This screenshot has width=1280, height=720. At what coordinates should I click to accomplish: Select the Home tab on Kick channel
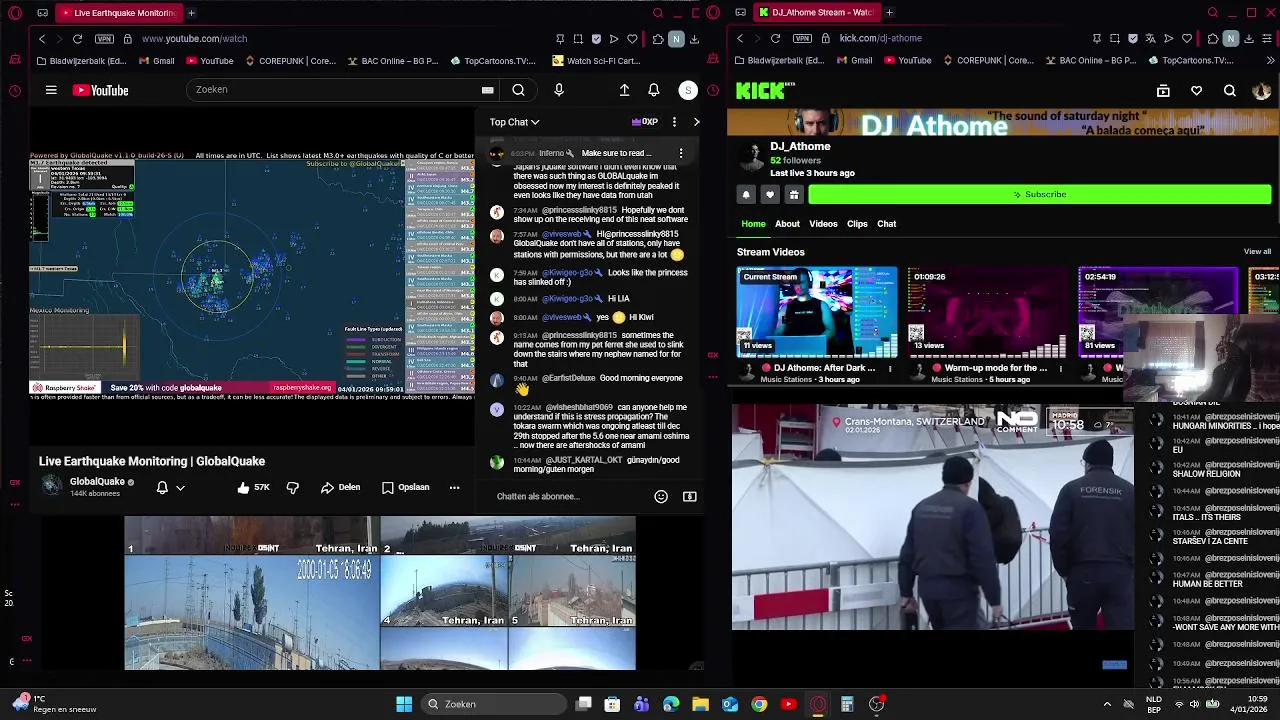click(x=753, y=224)
